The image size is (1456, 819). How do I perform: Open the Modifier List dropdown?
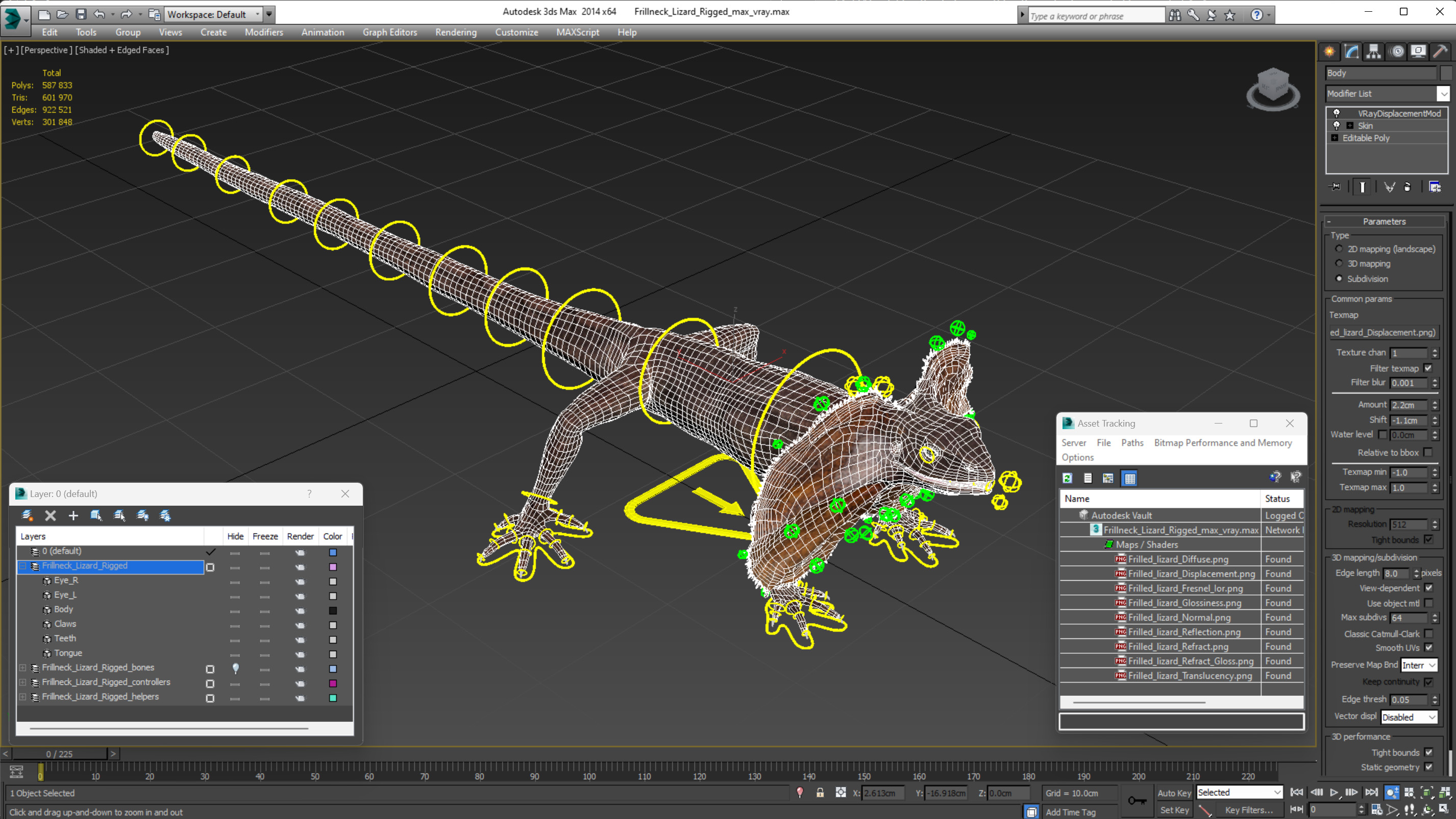pos(1444,93)
